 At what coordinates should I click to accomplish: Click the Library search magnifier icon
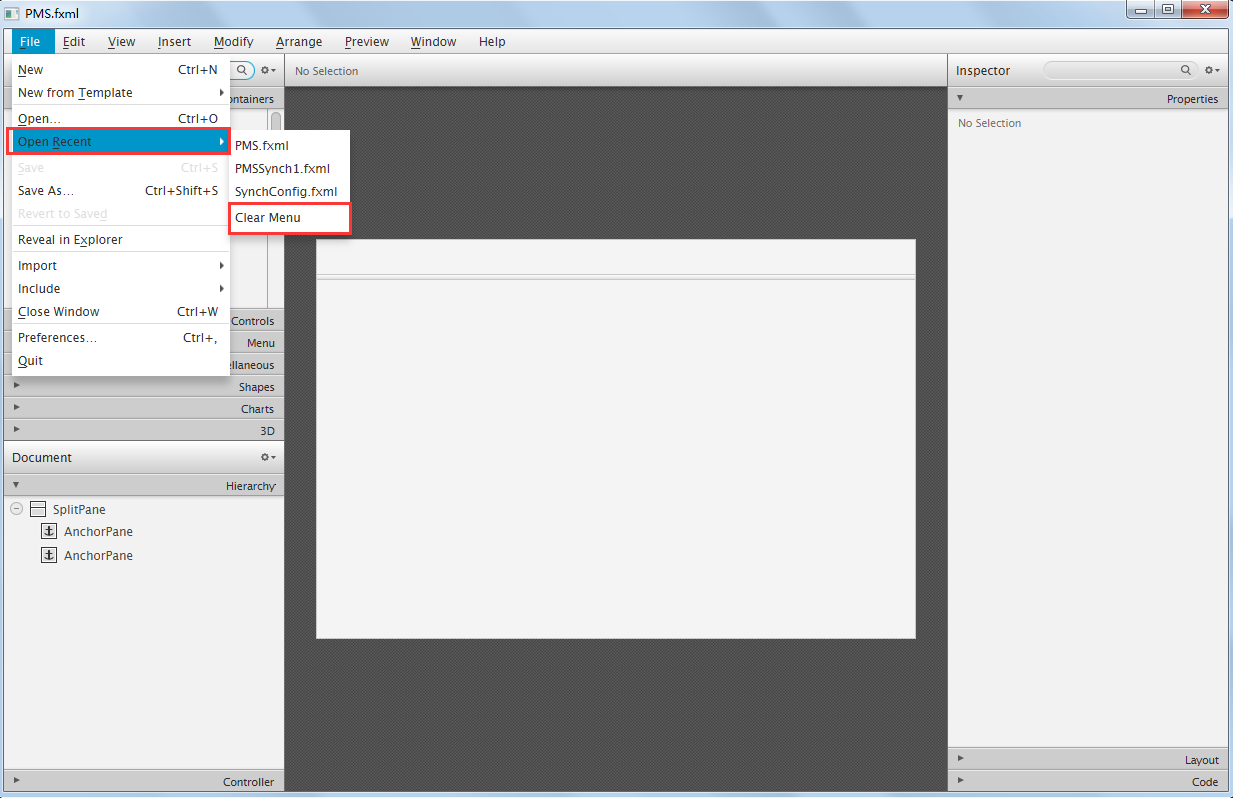click(242, 71)
